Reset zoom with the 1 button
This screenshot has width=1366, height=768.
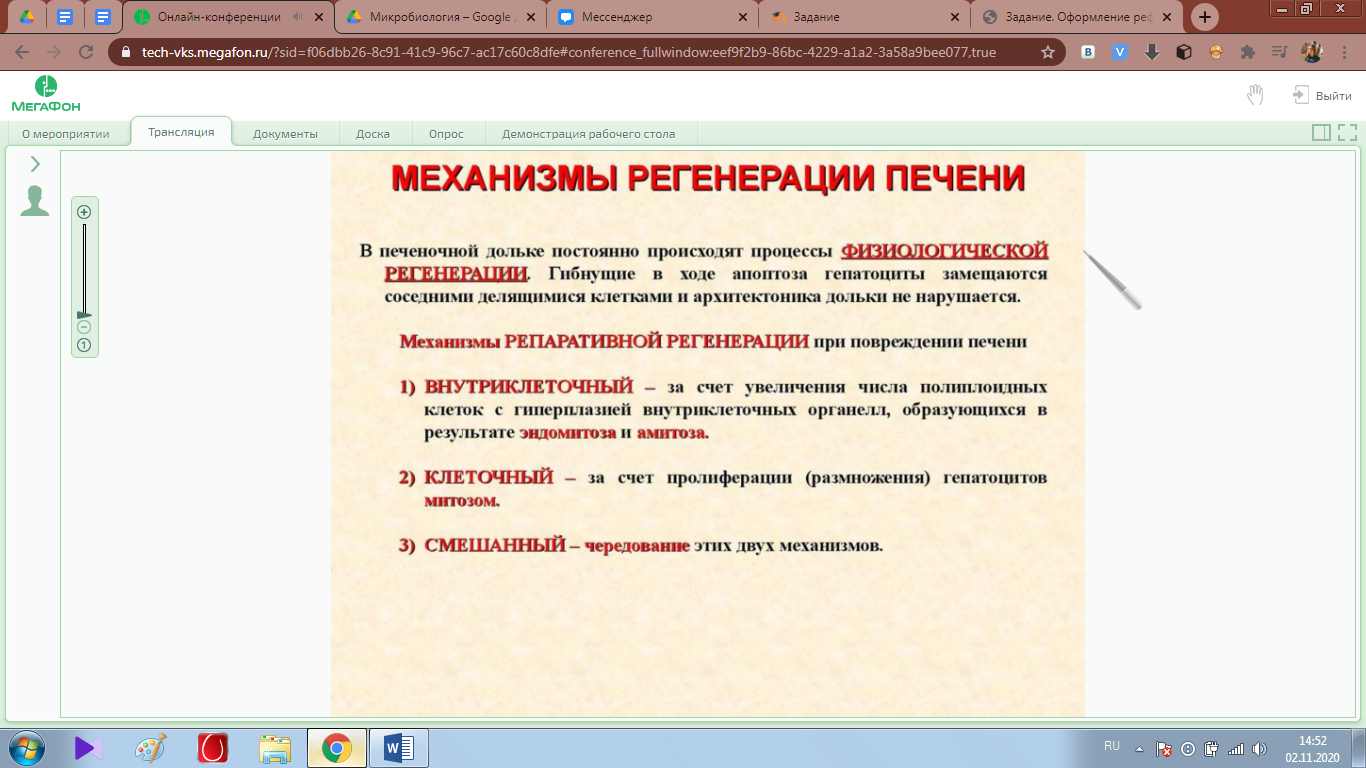tap(84, 345)
